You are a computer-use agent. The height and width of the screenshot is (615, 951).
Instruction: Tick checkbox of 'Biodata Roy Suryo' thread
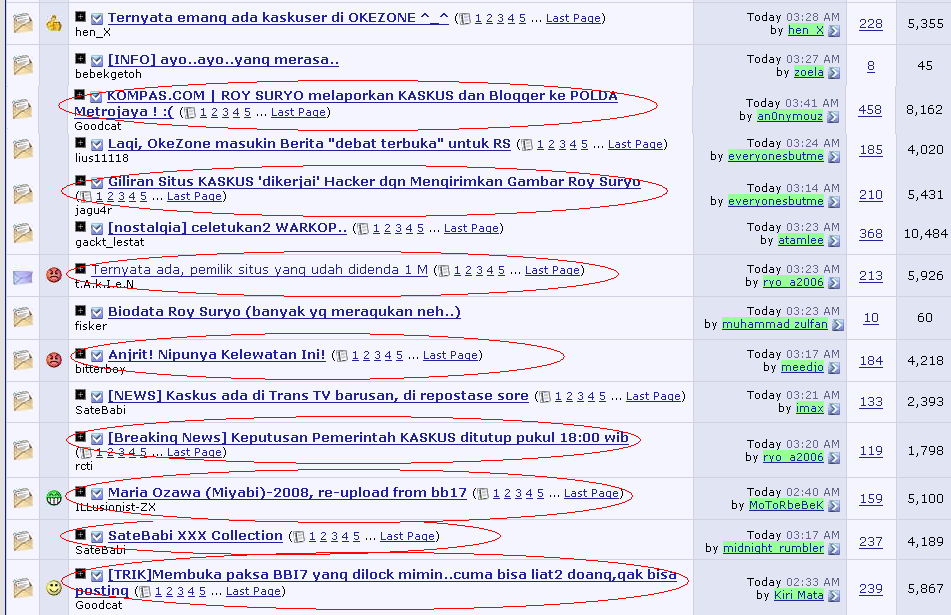(x=97, y=312)
